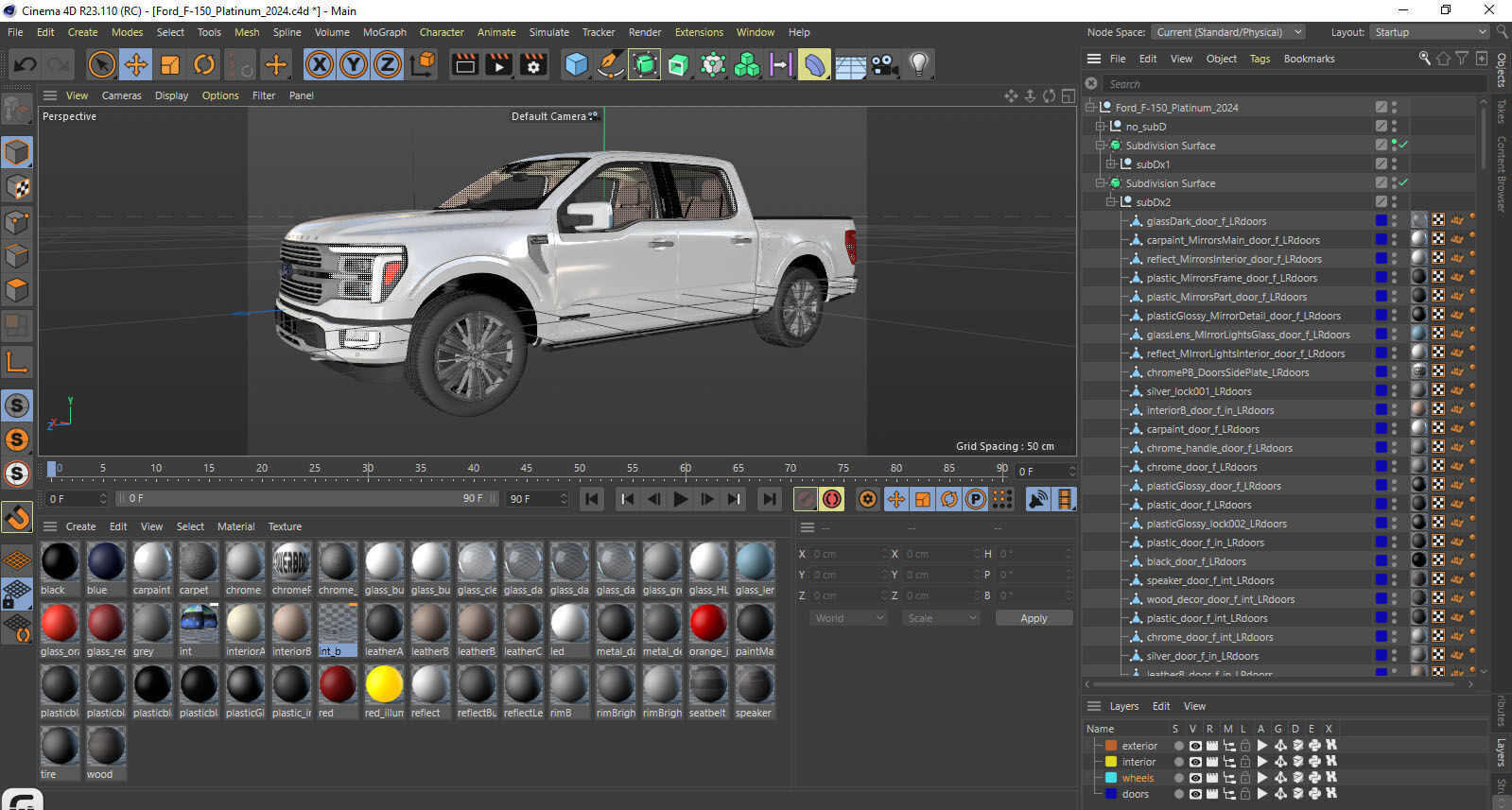The height and width of the screenshot is (810, 1512).
Task: Click Record Active Objects button
Action: [806, 499]
